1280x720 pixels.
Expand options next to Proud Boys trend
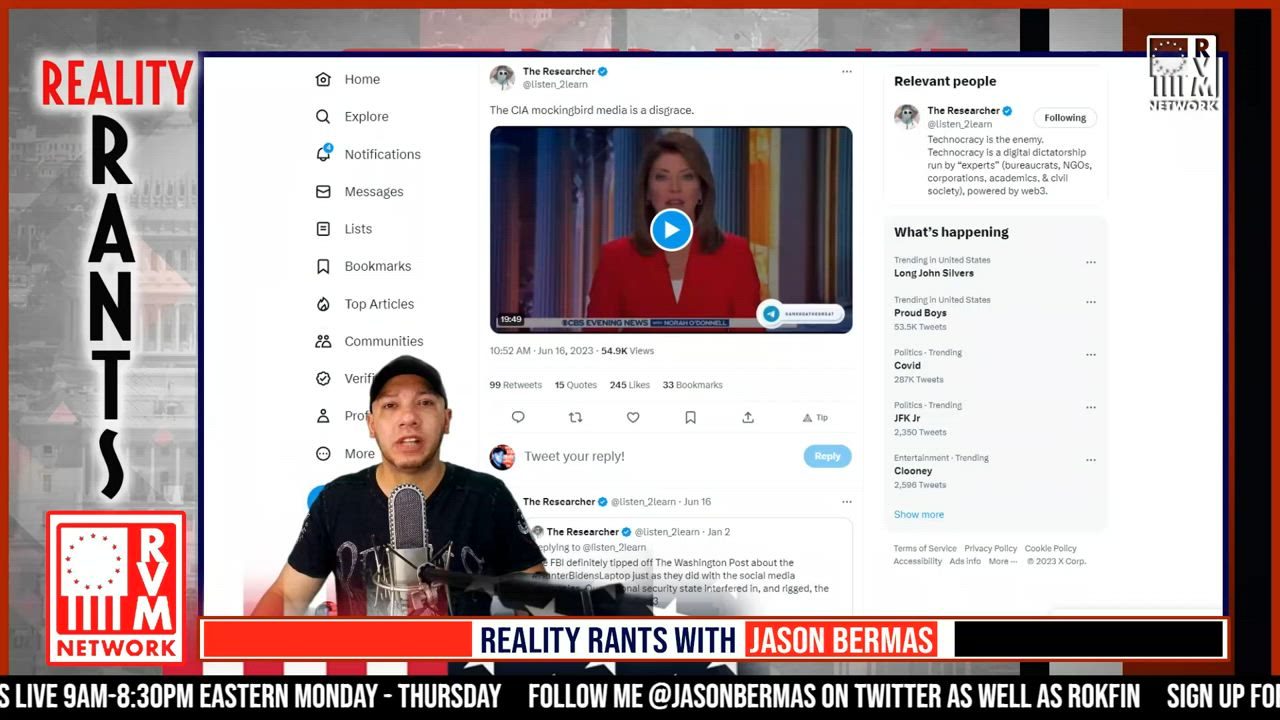click(1091, 302)
